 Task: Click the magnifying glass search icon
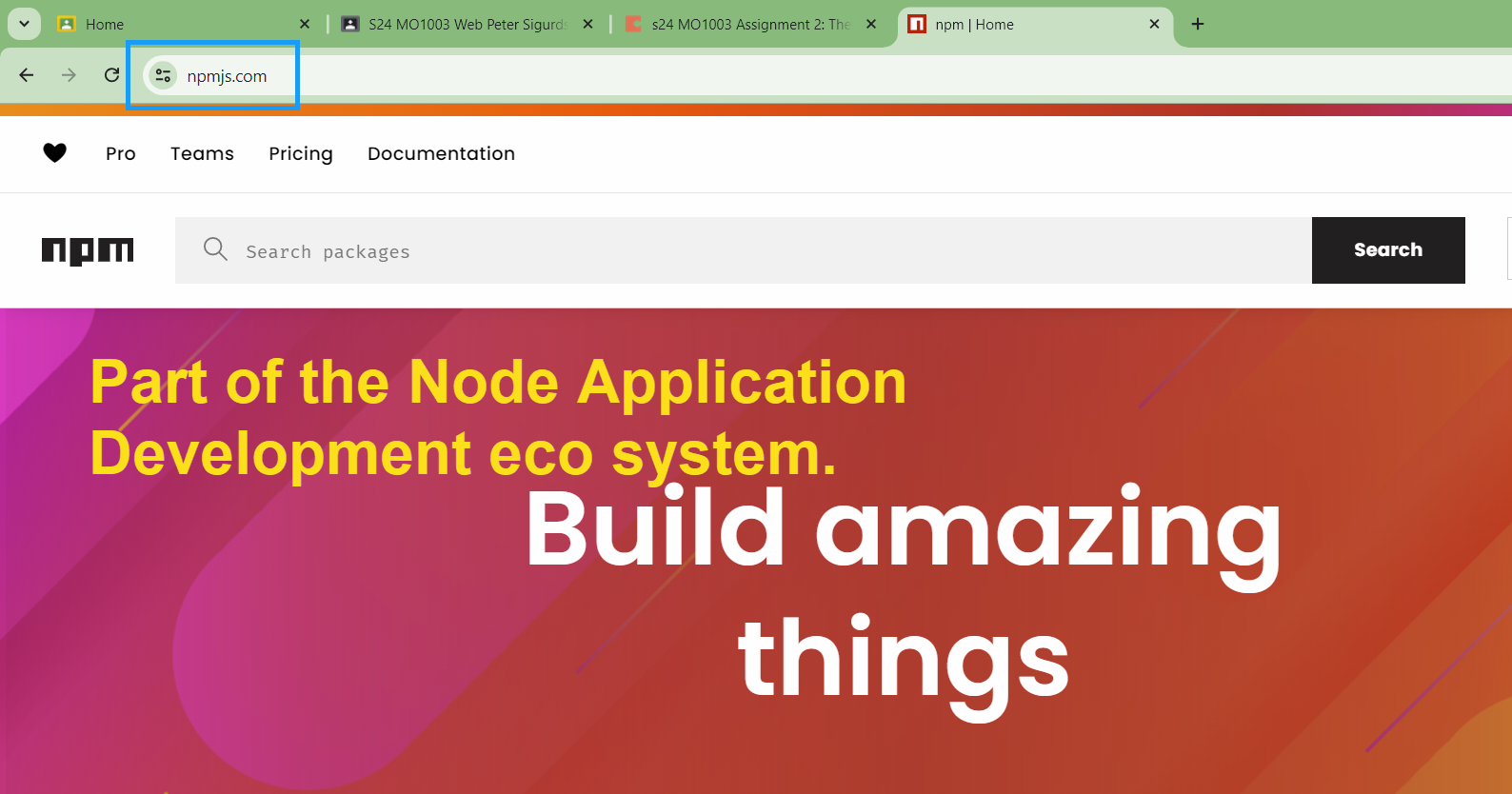pos(216,249)
